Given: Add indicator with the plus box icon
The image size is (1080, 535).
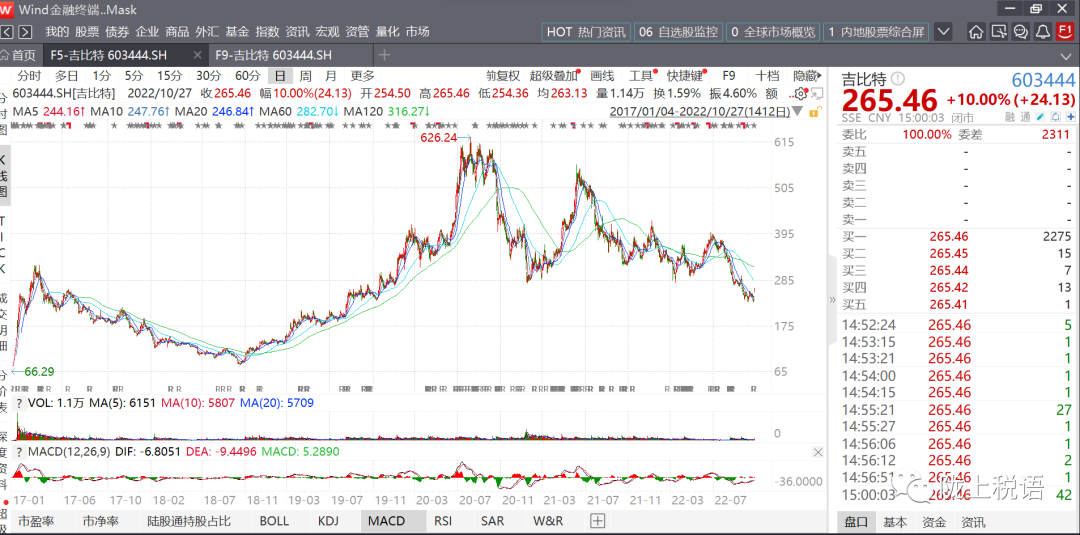Looking at the screenshot, I should point(597,521).
